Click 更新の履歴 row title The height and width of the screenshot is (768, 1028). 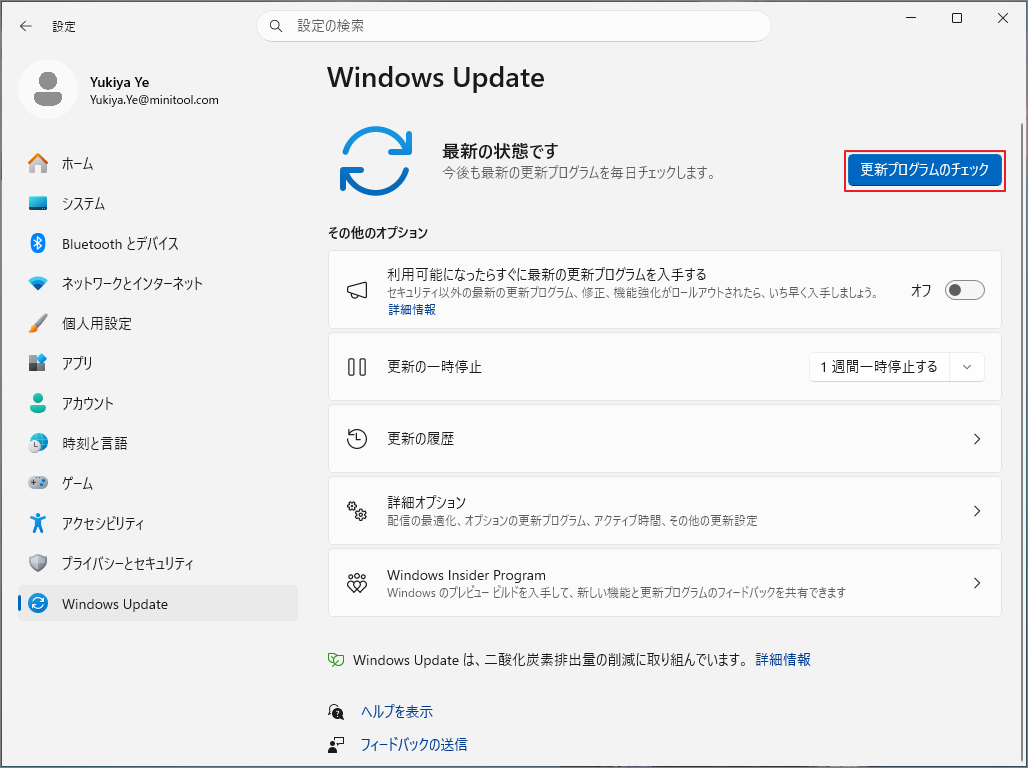(420, 439)
